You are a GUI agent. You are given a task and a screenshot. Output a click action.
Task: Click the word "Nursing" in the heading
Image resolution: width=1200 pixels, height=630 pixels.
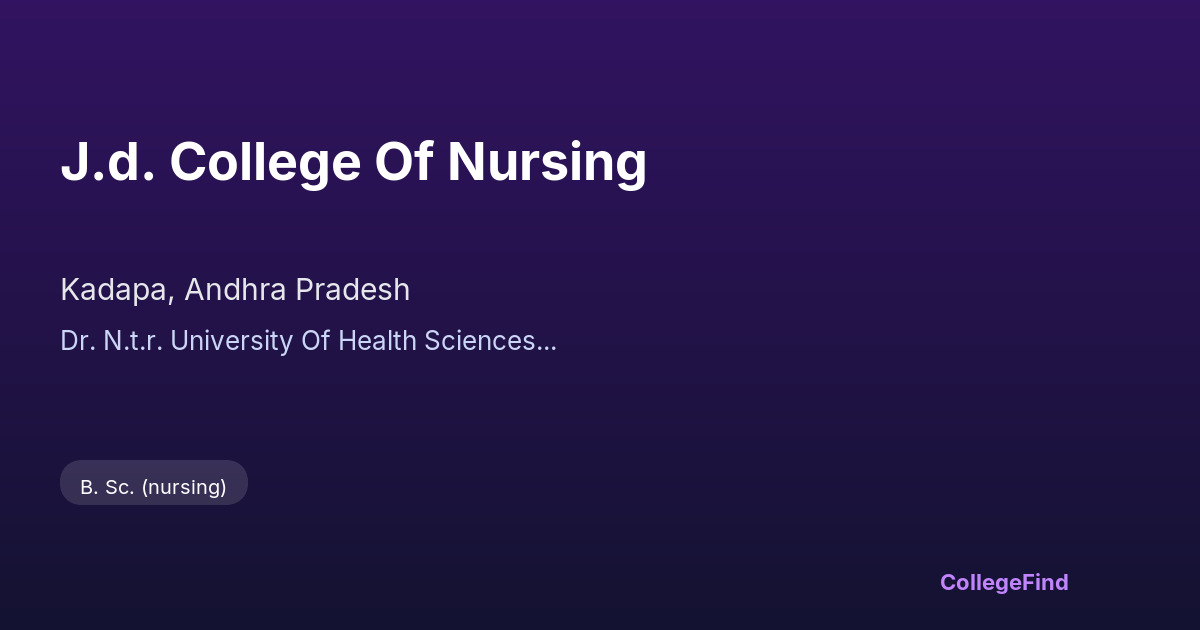coord(546,162)
